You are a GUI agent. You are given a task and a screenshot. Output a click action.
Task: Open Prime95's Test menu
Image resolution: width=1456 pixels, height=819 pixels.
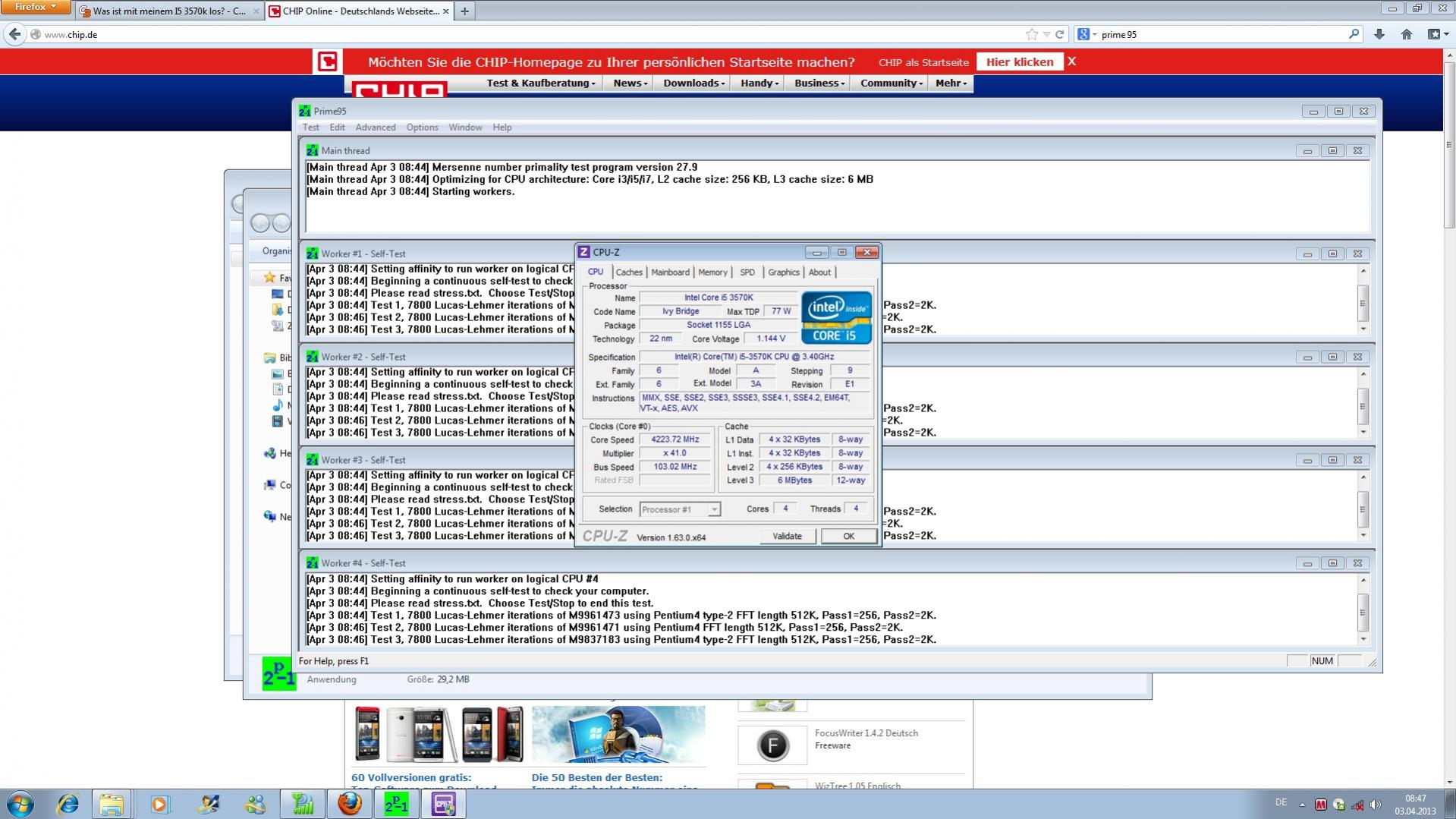click(x=311, y=128)
